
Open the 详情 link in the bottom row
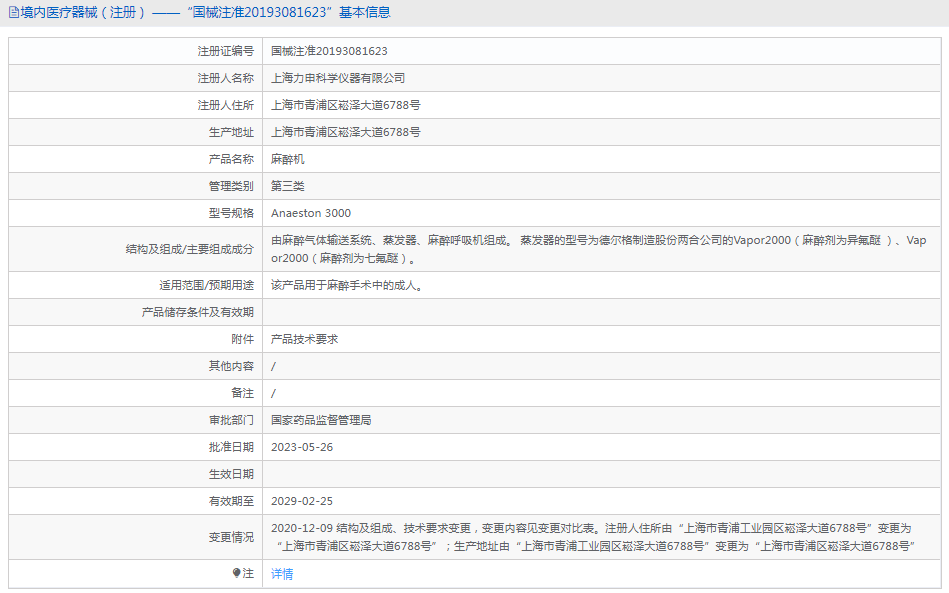pos(282,574)
